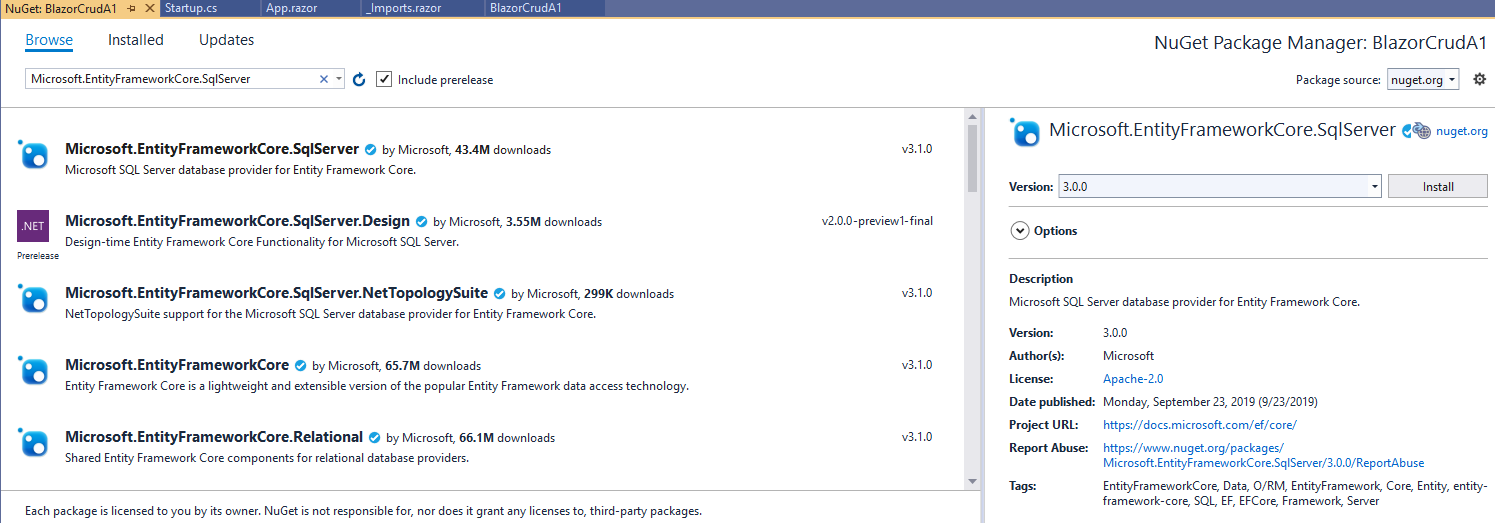Screen dimensions: 1495x523
Task: Click the .NET icon of SqlServer.Design package
Action: (33, 226)
